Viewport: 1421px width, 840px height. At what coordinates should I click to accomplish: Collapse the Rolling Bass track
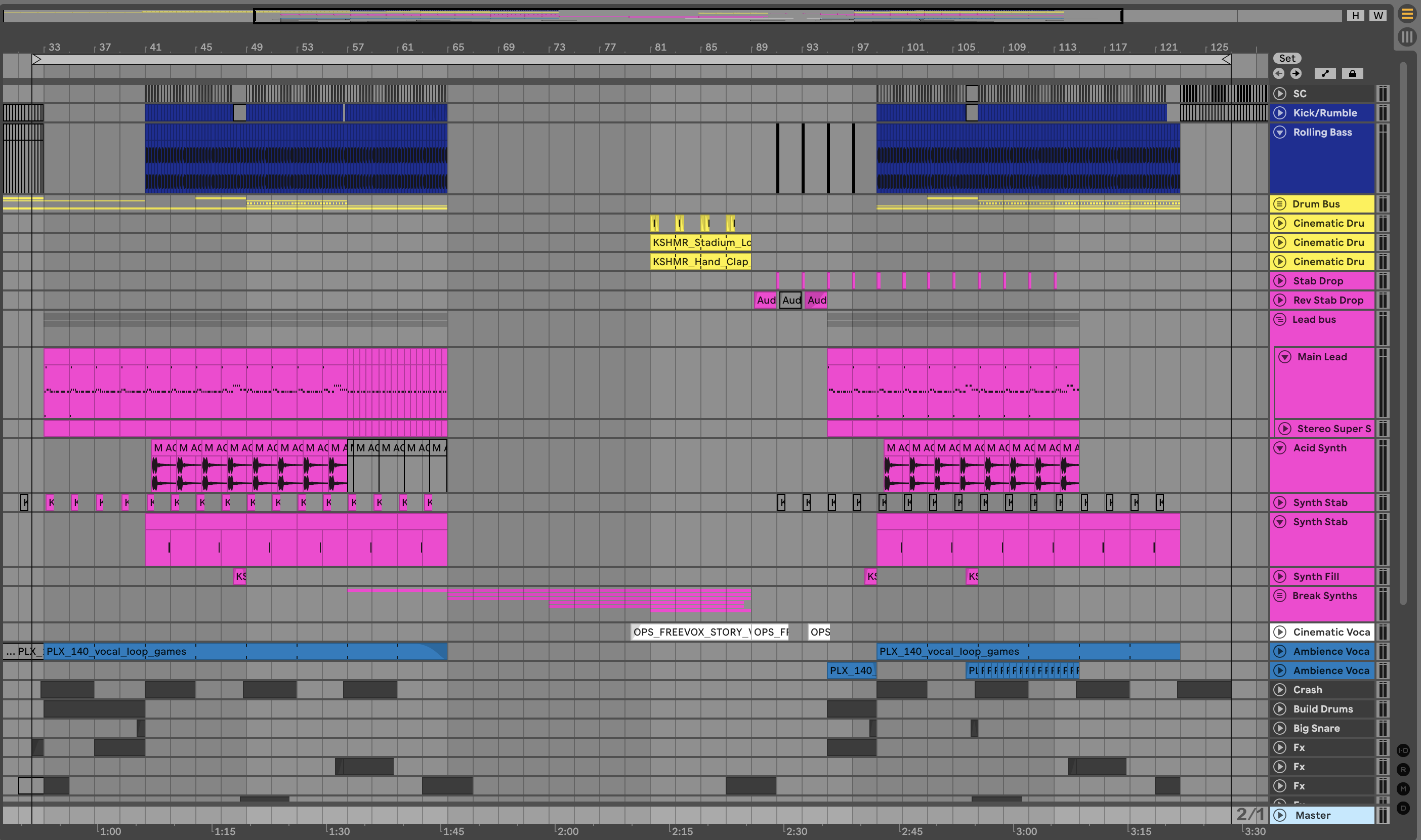click(1280, 133)
